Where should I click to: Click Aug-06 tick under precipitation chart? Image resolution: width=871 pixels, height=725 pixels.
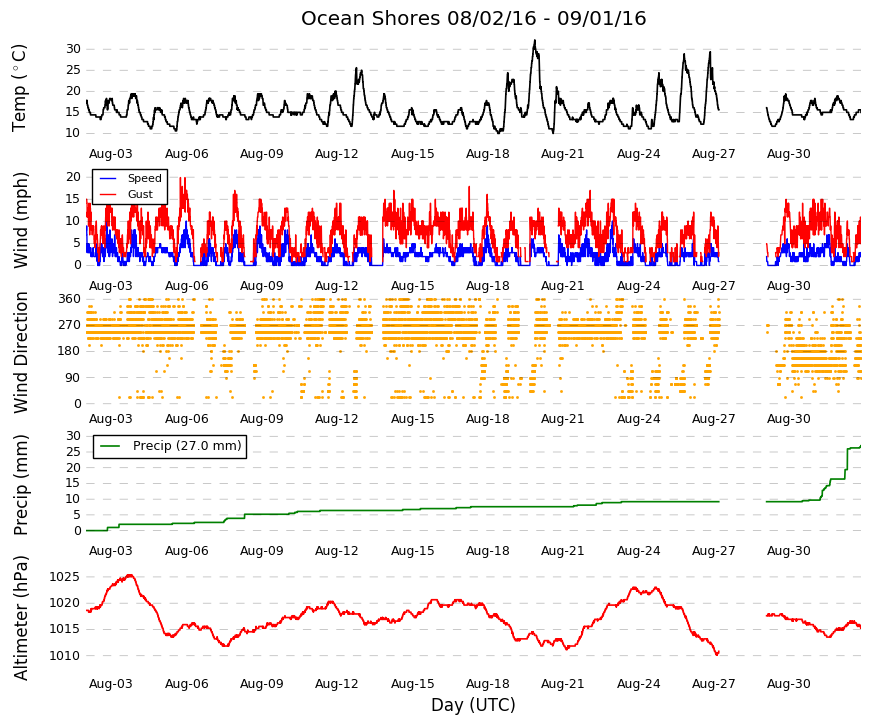[x=187, y=551]
